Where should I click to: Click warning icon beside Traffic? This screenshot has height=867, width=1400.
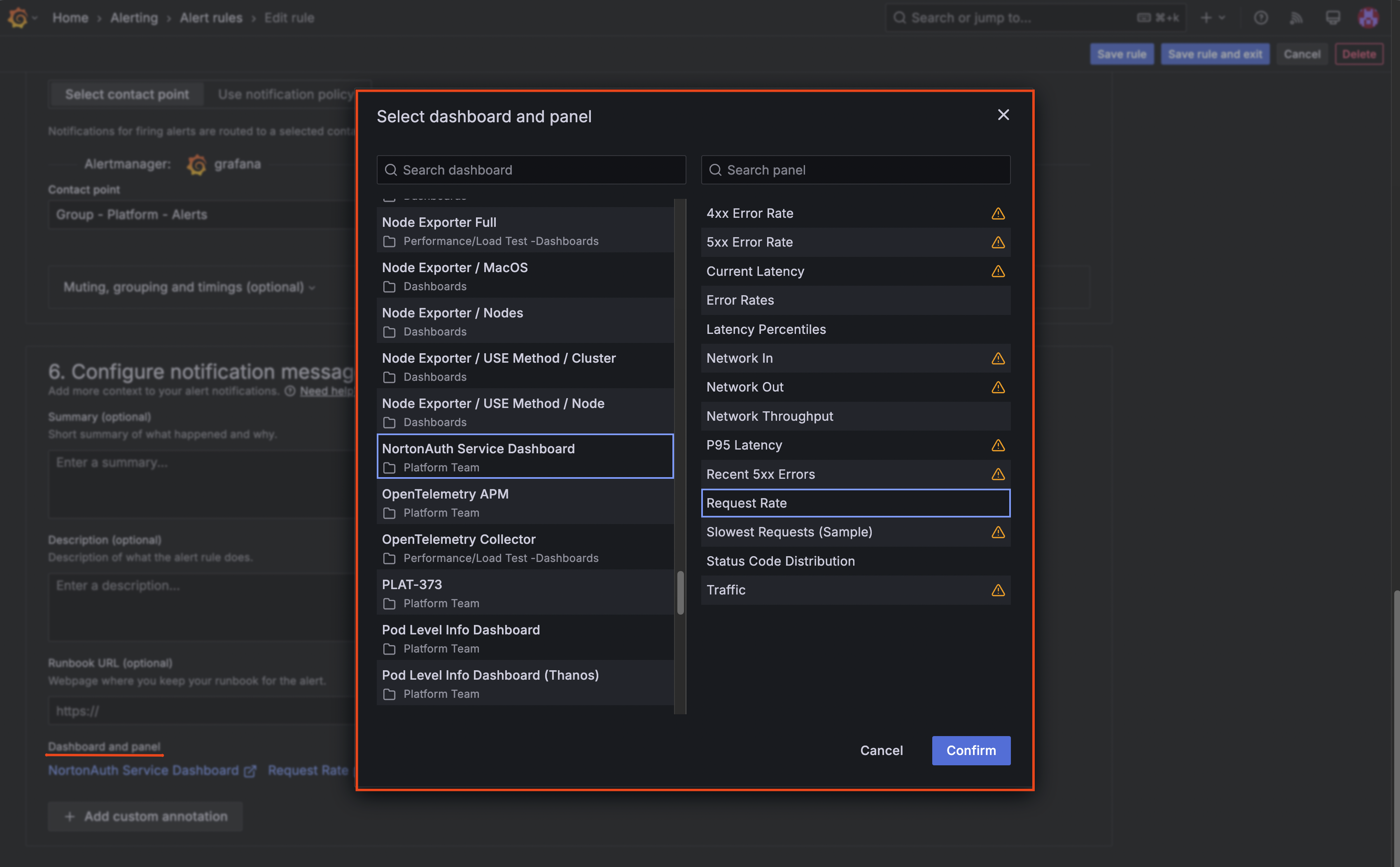[998, 590]
